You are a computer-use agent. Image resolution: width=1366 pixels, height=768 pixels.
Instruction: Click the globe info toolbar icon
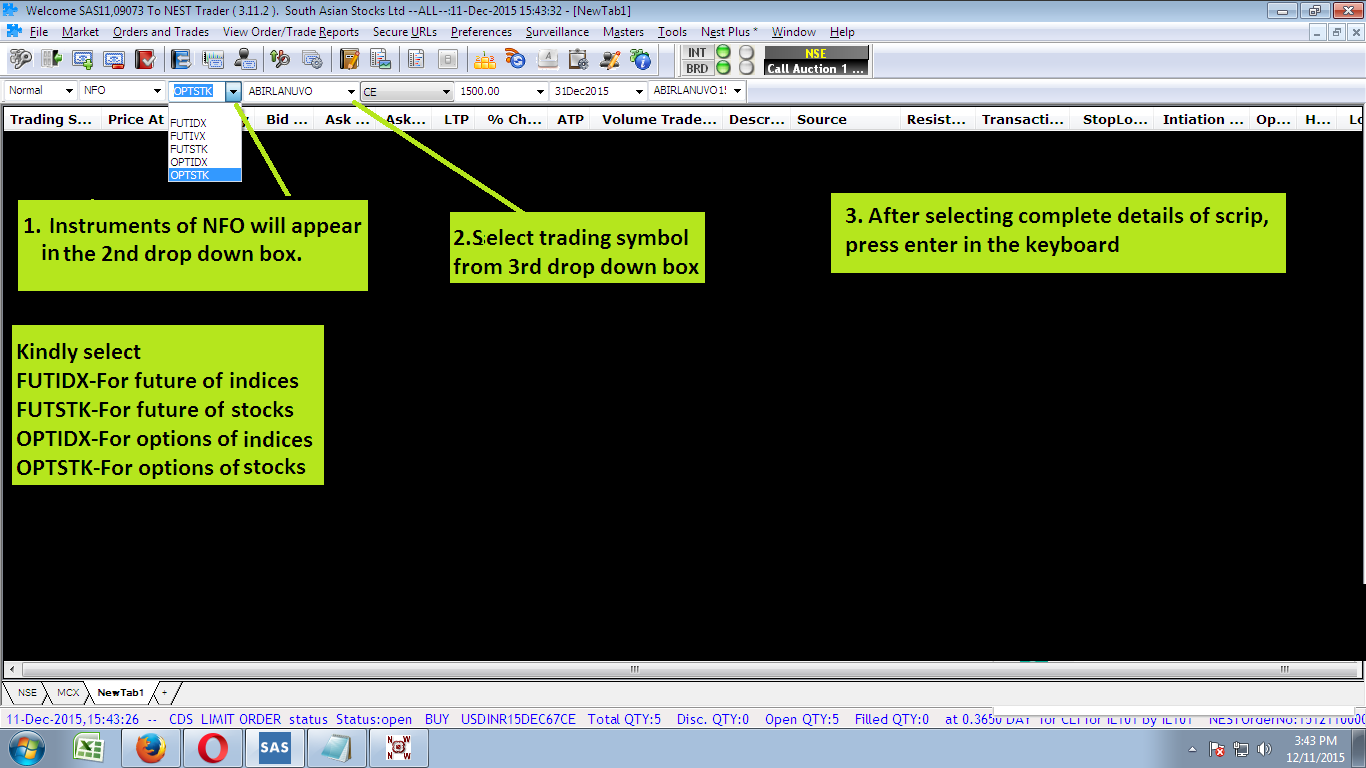640,59
